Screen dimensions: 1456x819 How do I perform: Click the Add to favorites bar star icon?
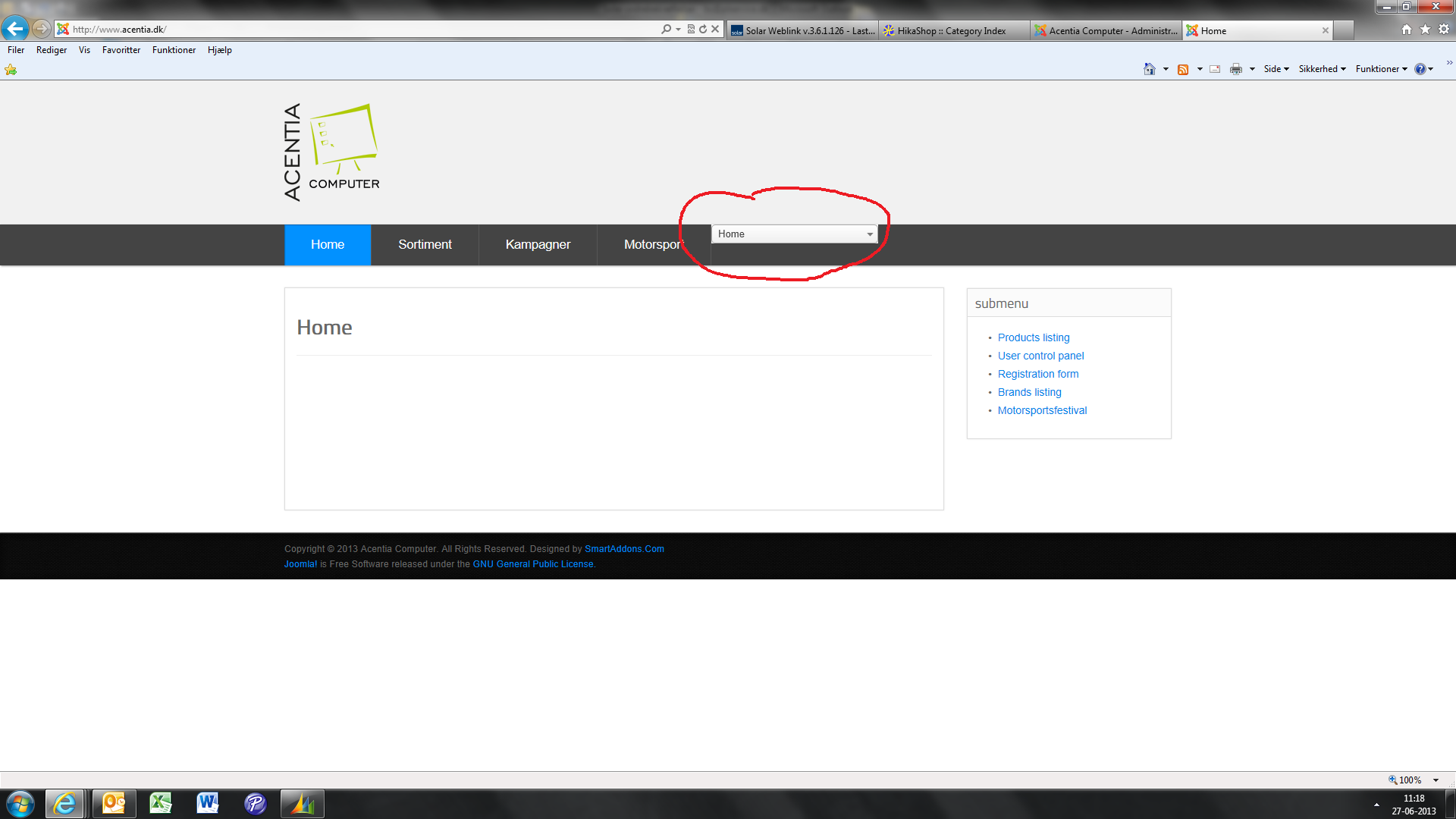[11, 70]
